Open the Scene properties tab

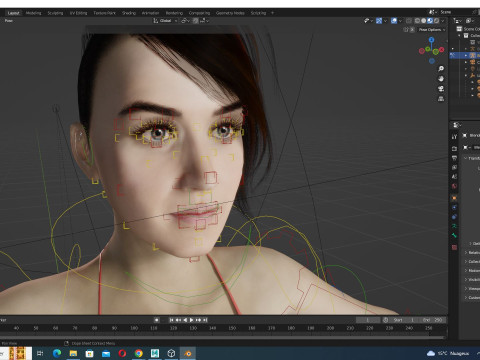pos(454,177)
